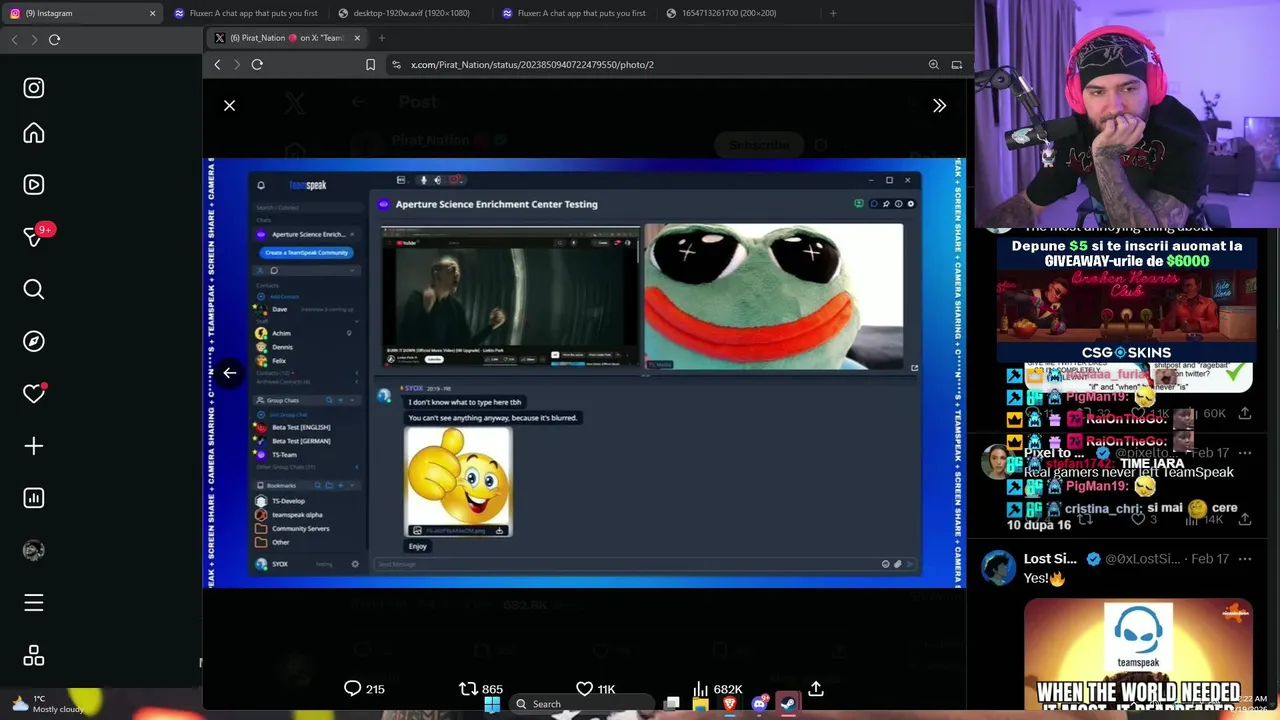
Task: Go to Instagram Home
Action: coord(34,134)
